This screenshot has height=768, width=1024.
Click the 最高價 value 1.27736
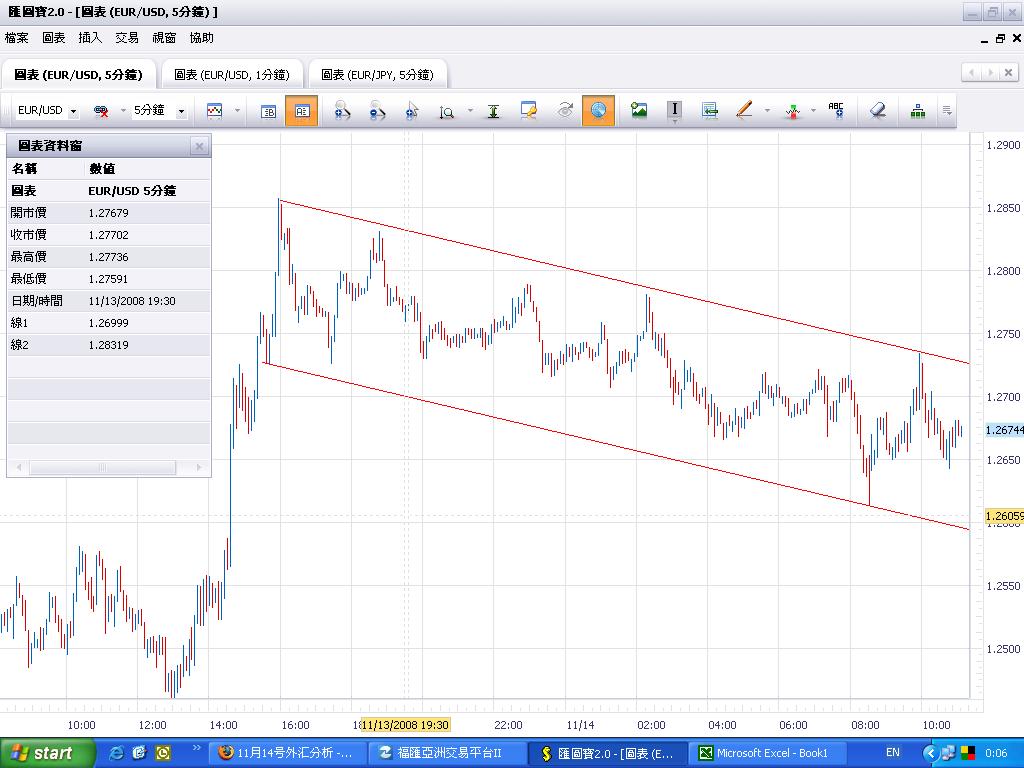pyautogui.click(x=108, y=257)
